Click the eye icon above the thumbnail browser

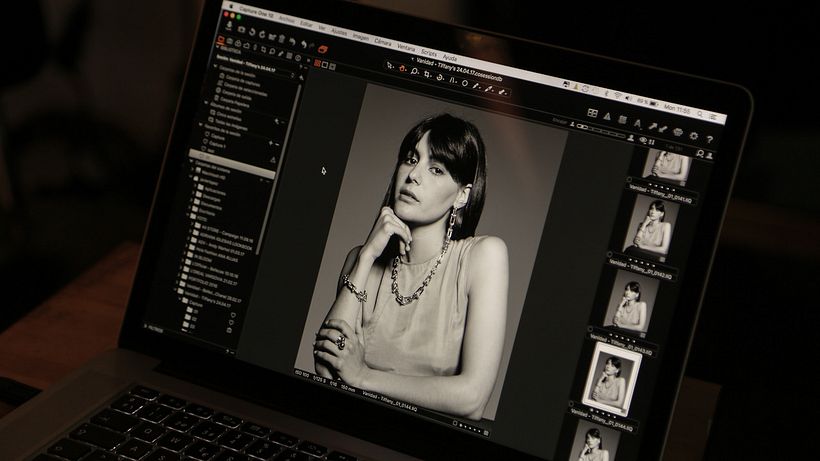(643, 140)
